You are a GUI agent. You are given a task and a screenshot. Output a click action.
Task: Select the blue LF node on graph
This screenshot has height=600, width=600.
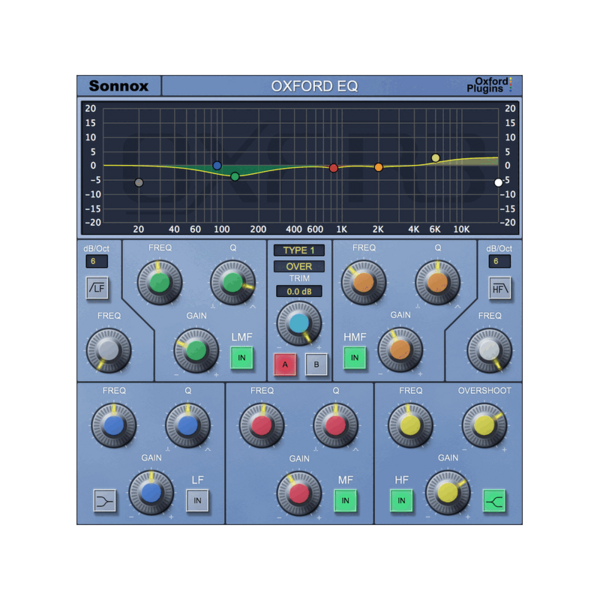217,166
